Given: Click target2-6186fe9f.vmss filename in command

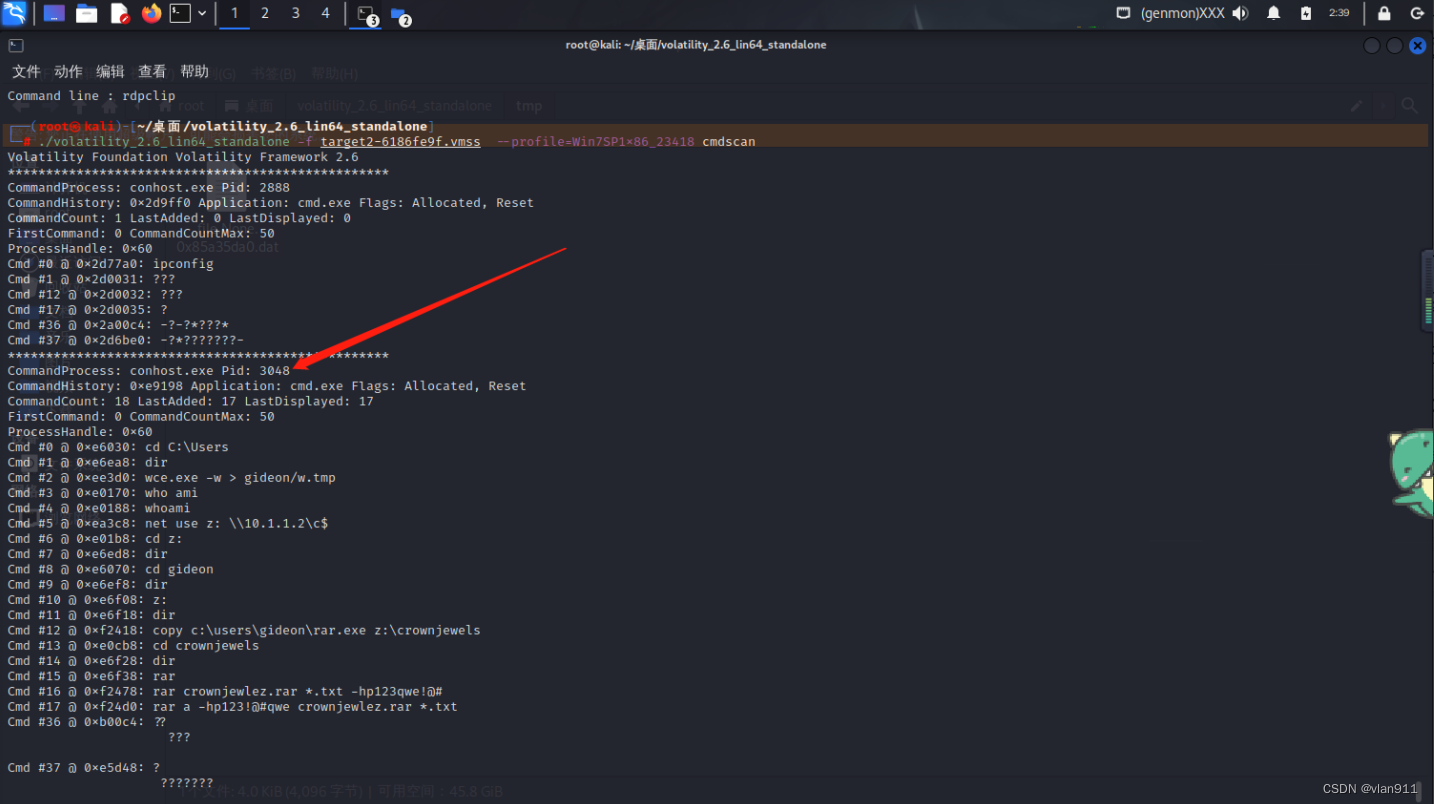Looking at the screenshot, I should coord(400,142).
